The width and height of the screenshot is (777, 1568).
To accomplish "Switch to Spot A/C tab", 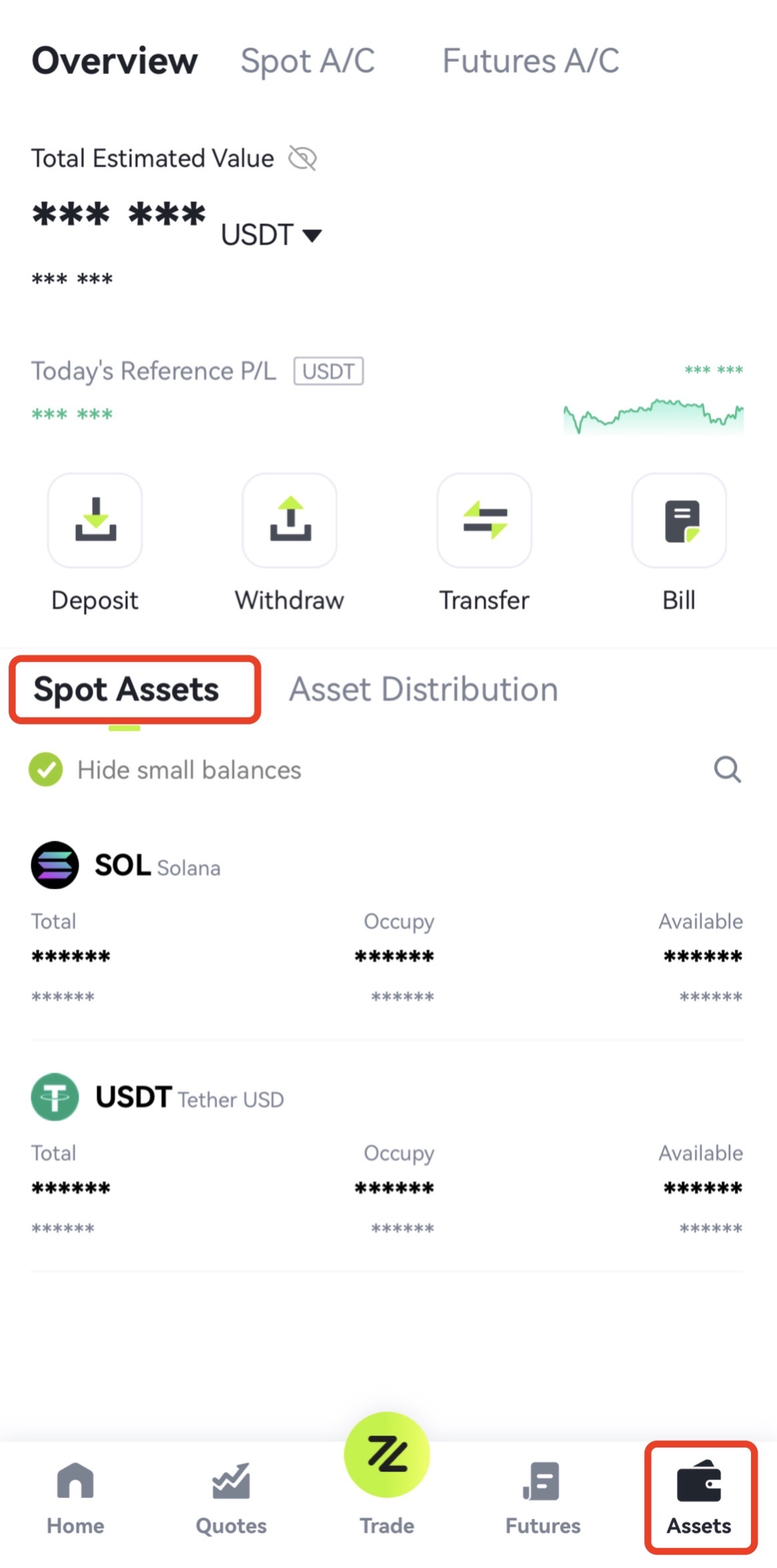I will (x=308, y=61).
